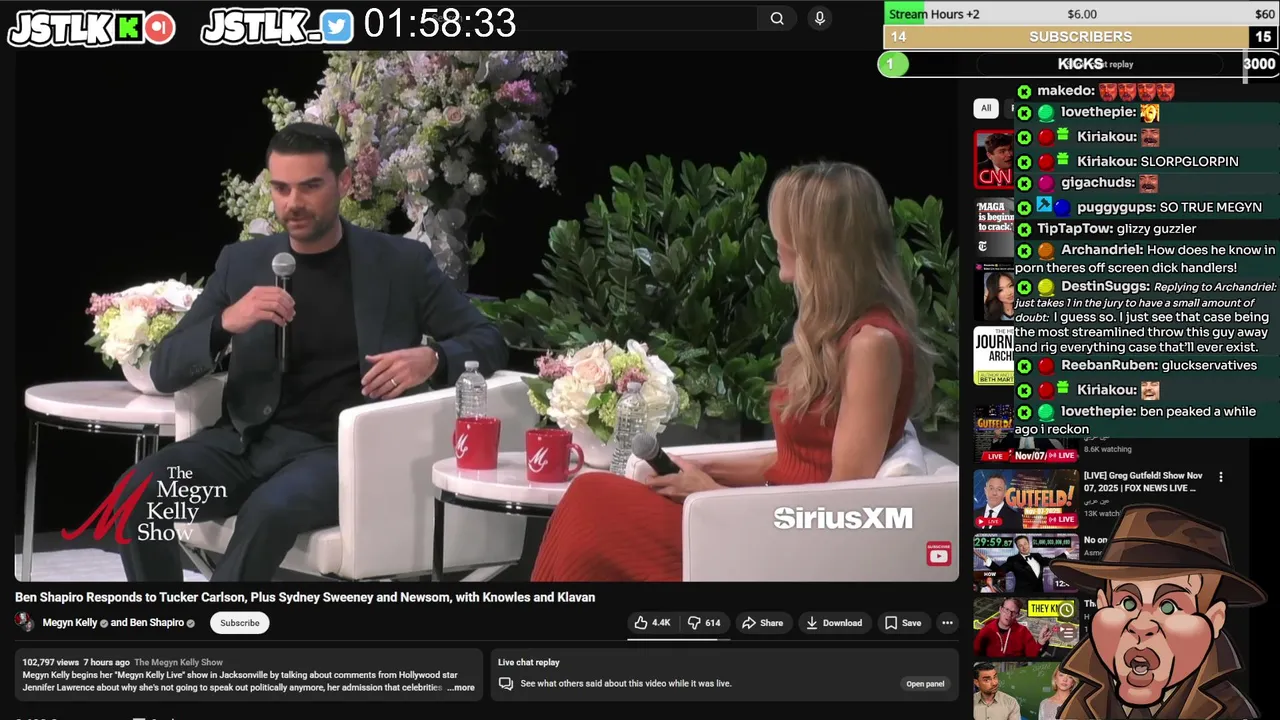The height and width of the screenshot is (720, 1280).
Task: Click the Twitter bird icon in the JSTLK overlay
Action: [x=338, y=27]
